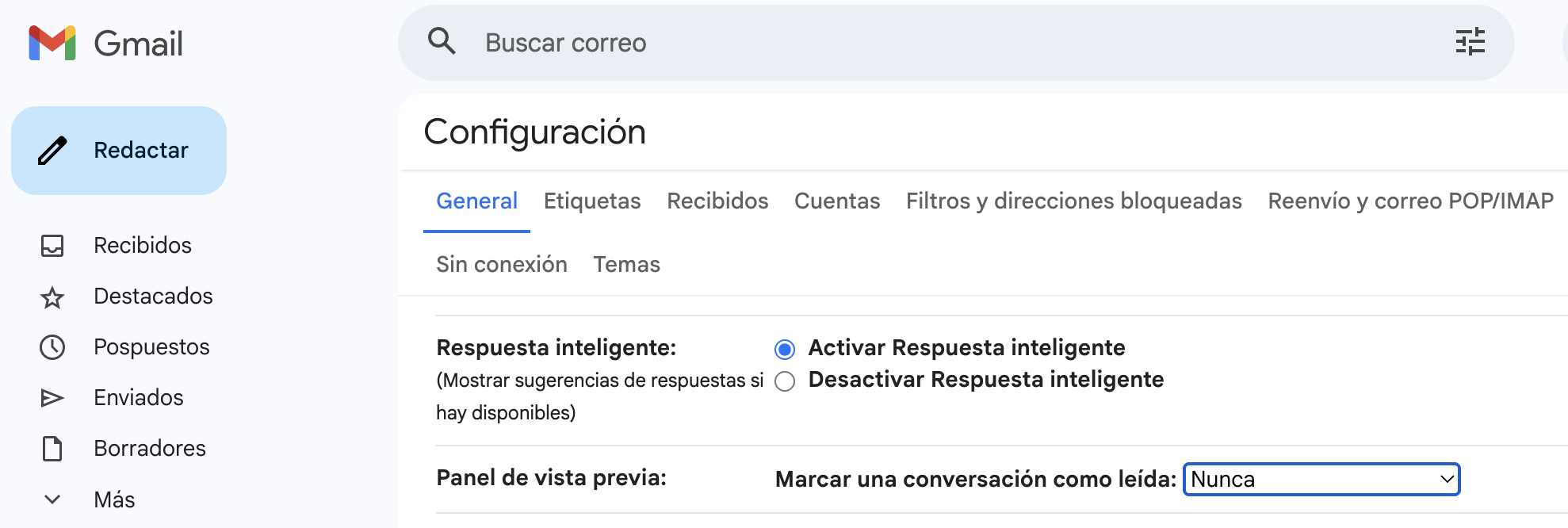Open the Nunca dropdown for preview pane
The image size is (1568, 528).
pos(1321,479)
